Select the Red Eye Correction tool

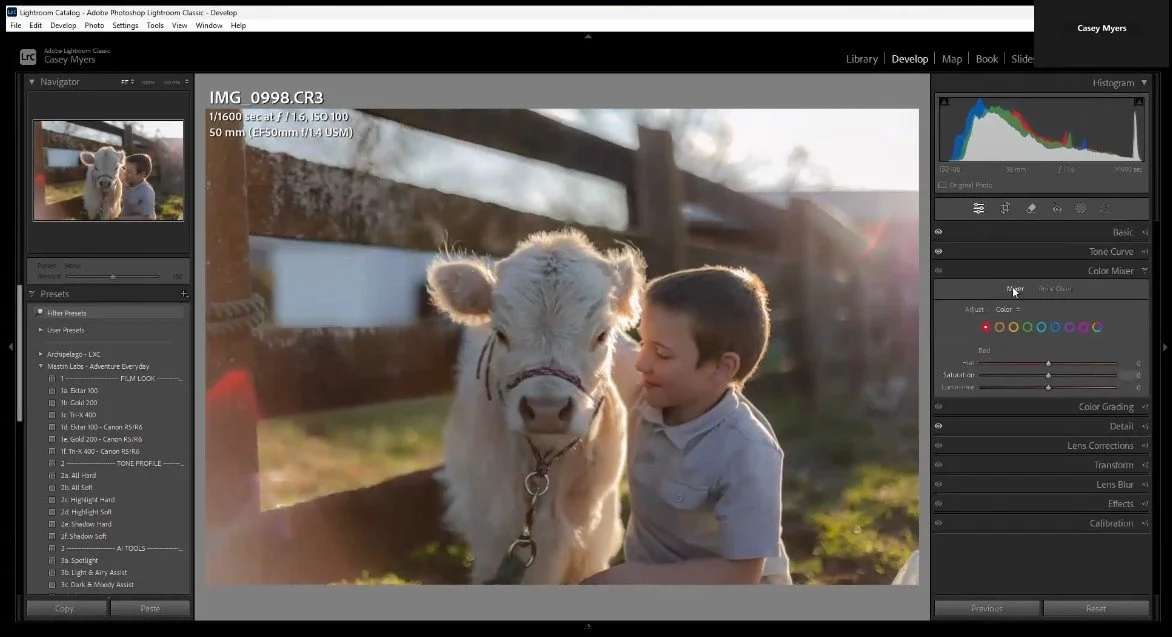tap(1057, 208)
